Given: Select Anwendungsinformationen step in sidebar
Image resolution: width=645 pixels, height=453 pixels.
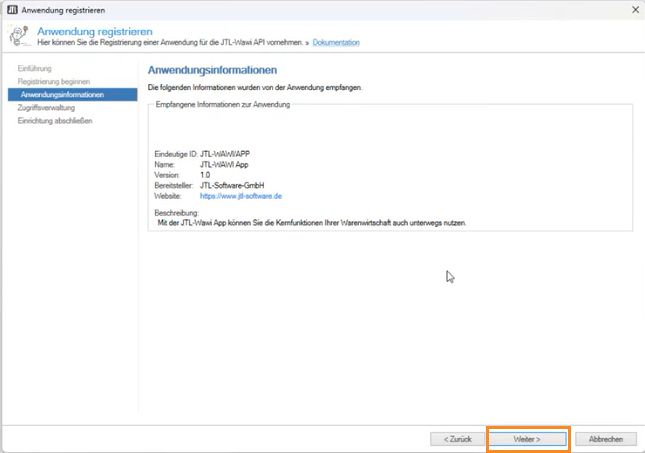Looking at the screenshot, I should (x=62, y=94).
